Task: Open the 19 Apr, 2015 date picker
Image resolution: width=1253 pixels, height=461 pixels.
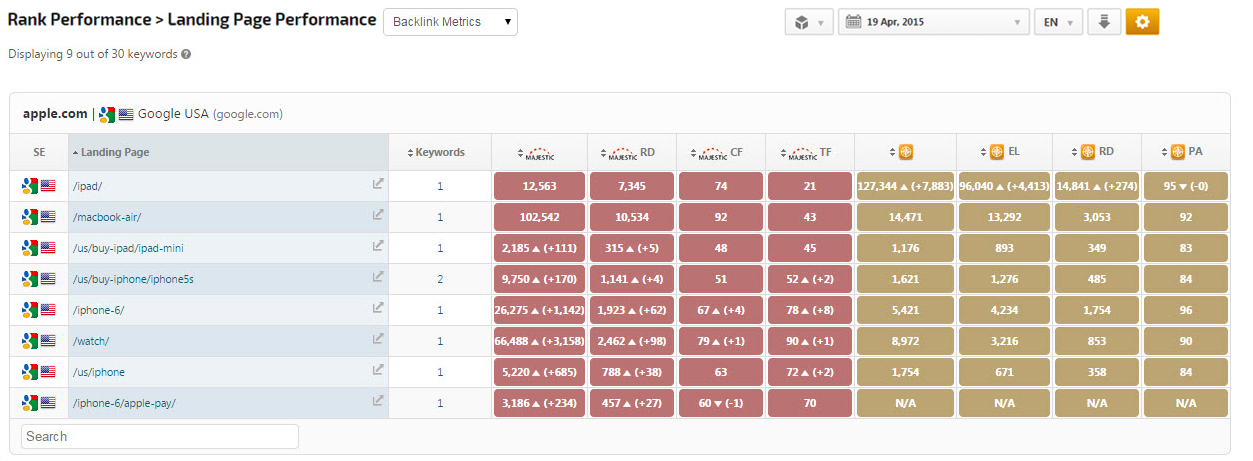Action: 934,22
